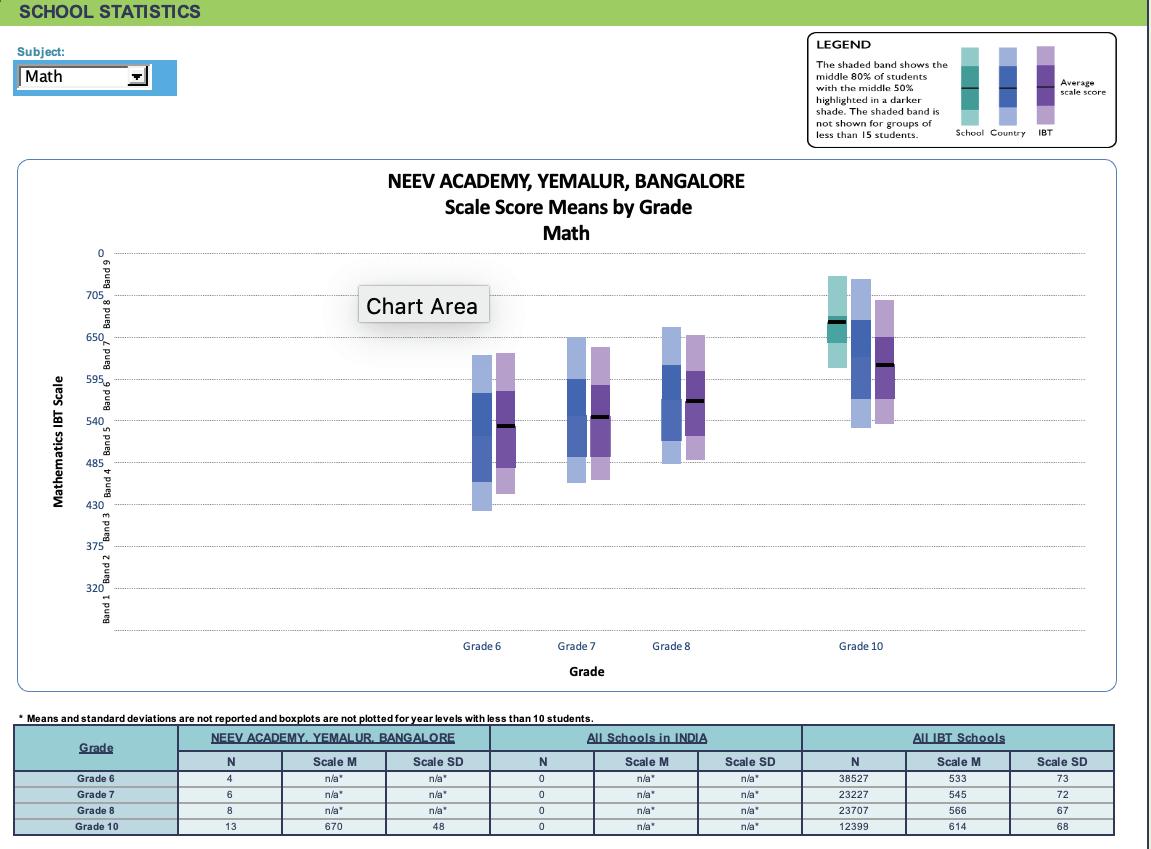The height and width of the screenshot is (849, 1151).
Task: Click the Average scale score legend label
Action: 1083,87
